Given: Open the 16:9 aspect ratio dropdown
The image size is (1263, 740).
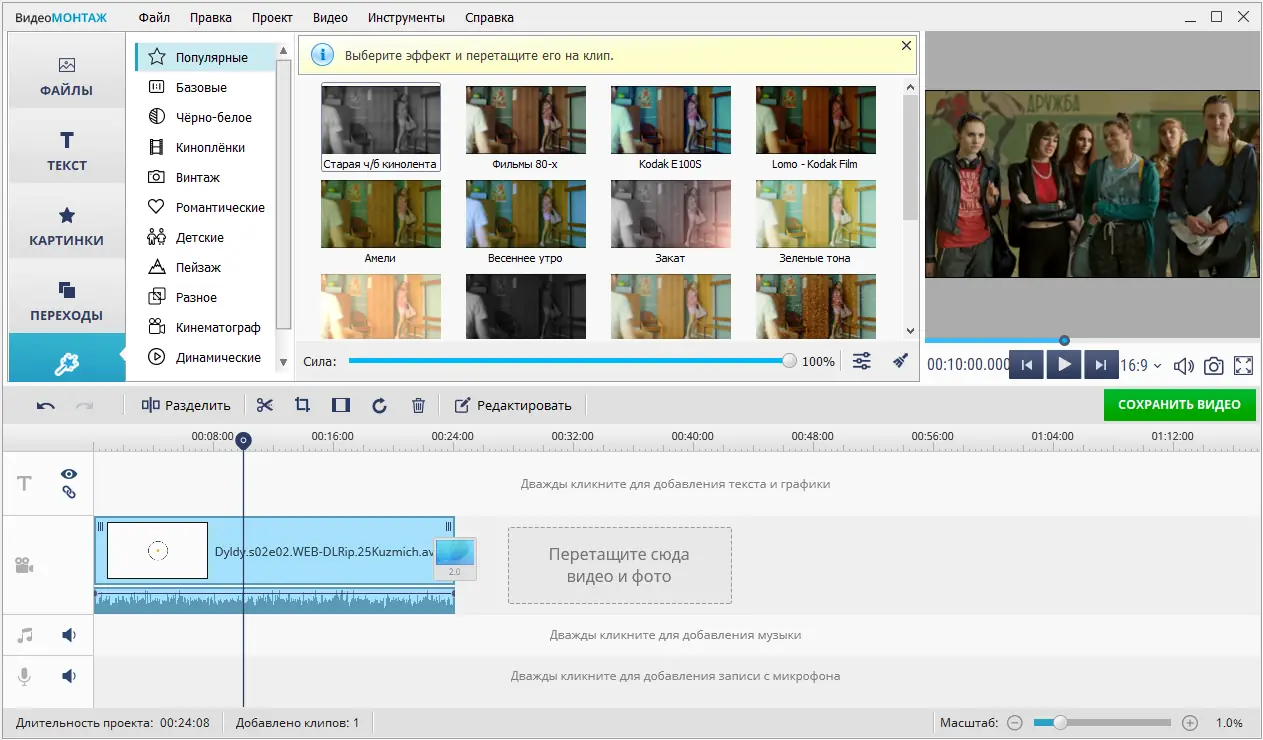Looking at the screenshot, I should click(x=1141, y=365).
